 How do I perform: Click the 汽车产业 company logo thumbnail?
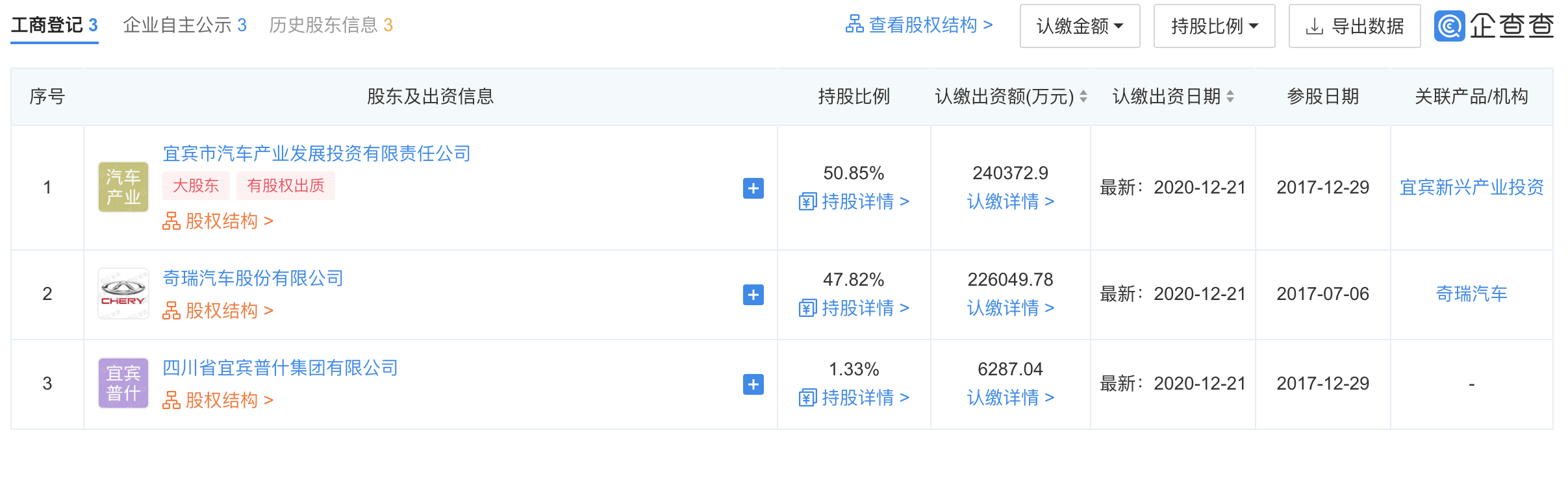click(x=123, y=187)
